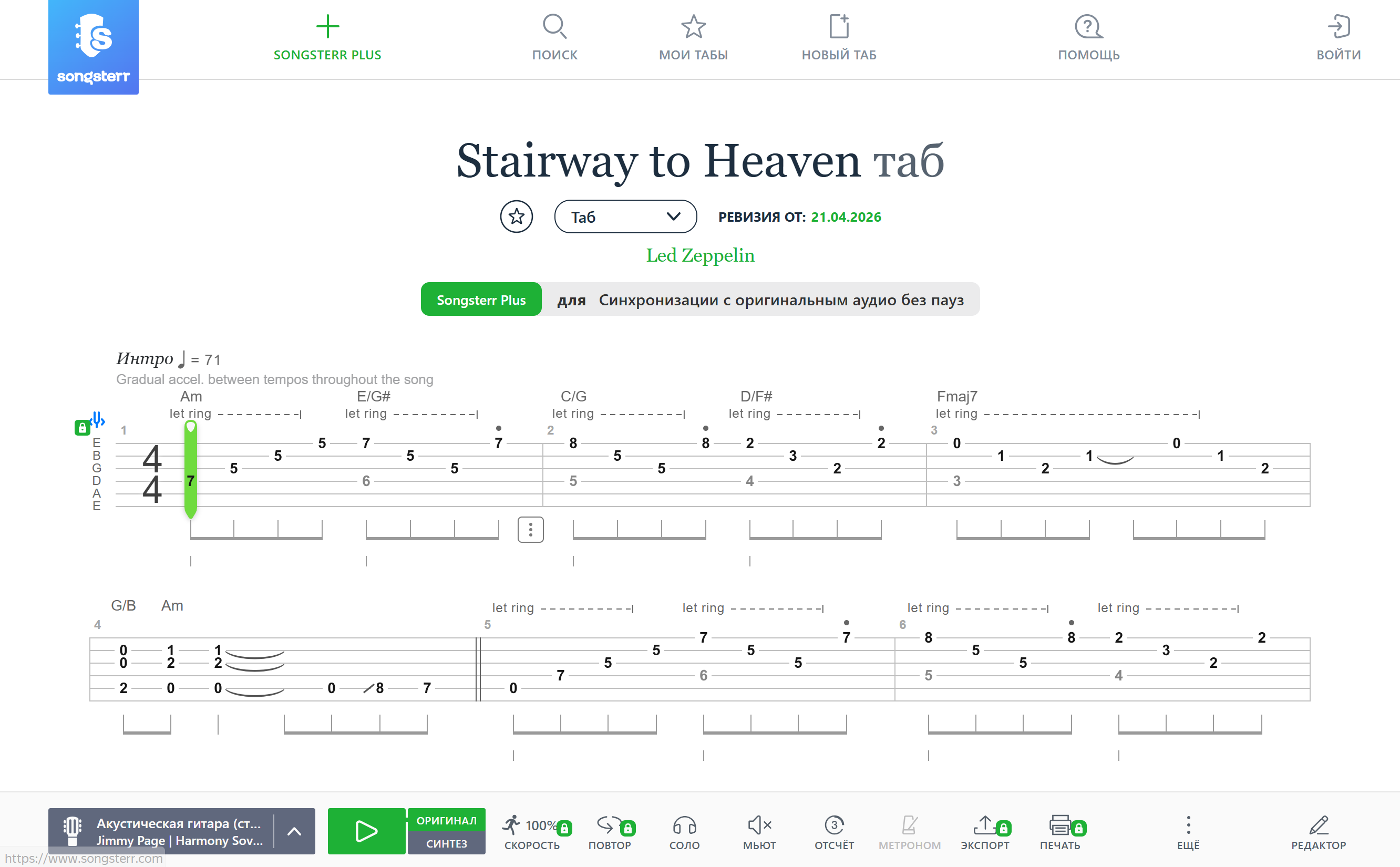Click the Stairway to Heaven title
This screenshot has height=867, width=1400.
tap(658, 161)
